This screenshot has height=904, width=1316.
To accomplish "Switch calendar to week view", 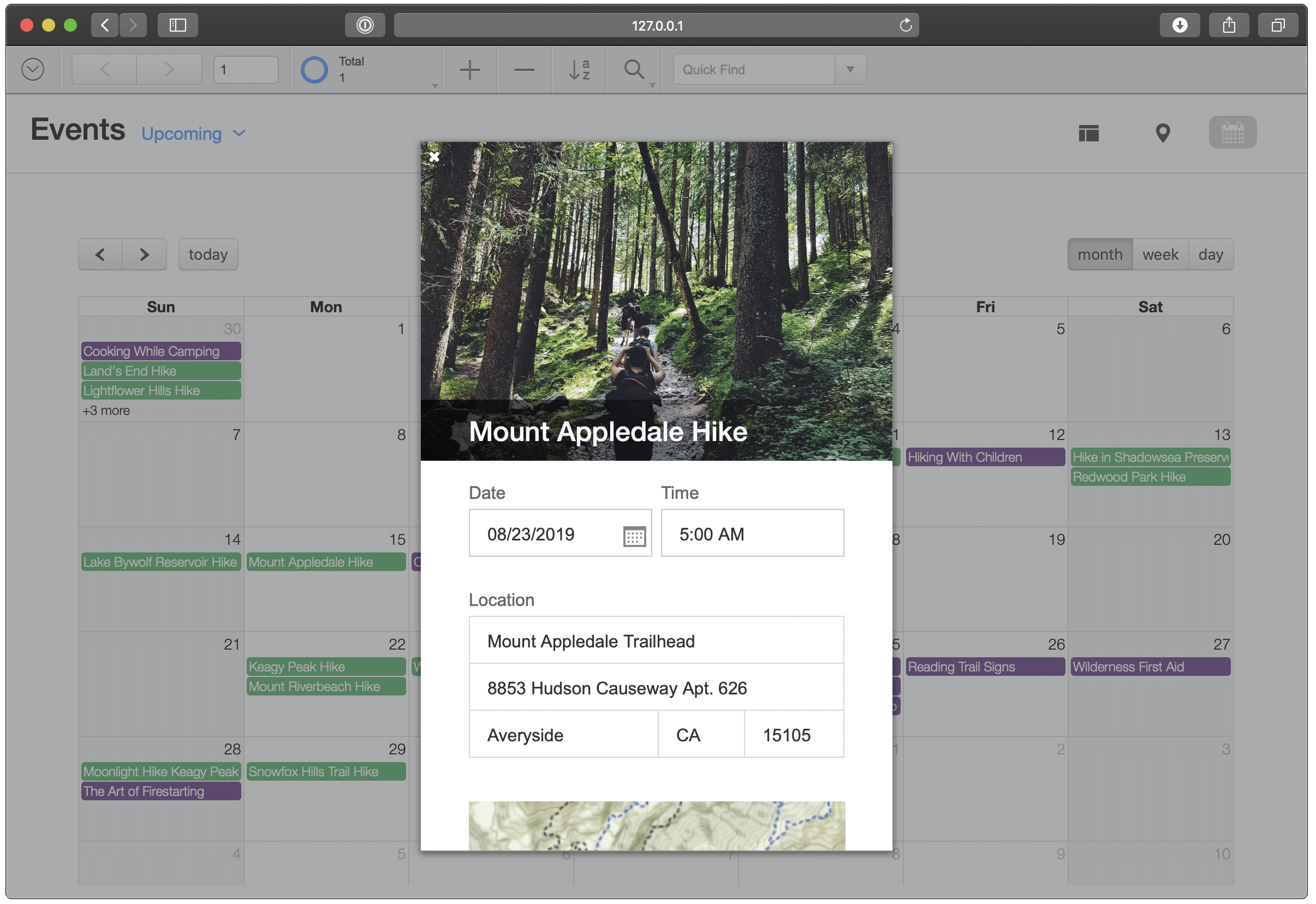I will pos(1160,254).
